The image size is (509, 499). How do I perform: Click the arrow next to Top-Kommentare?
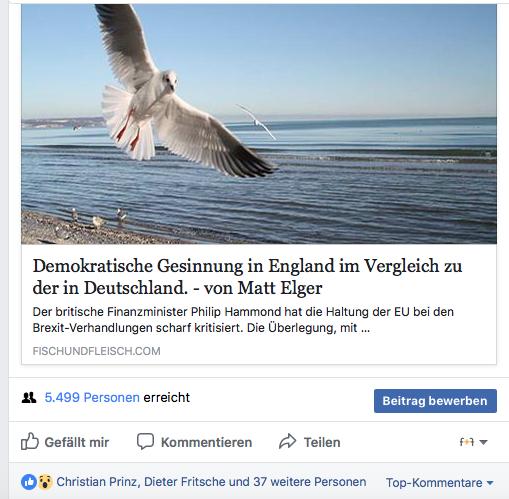tap(490, 483)
